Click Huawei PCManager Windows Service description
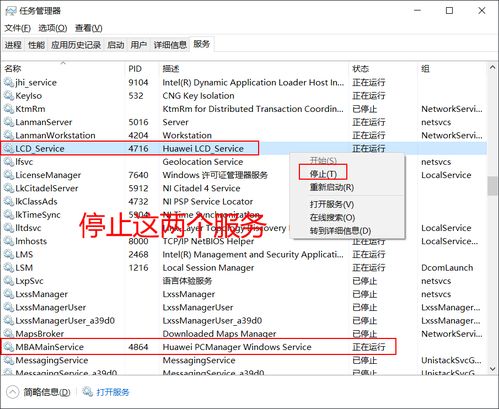Viewport: 499px width, 409px height. (237, 347)
